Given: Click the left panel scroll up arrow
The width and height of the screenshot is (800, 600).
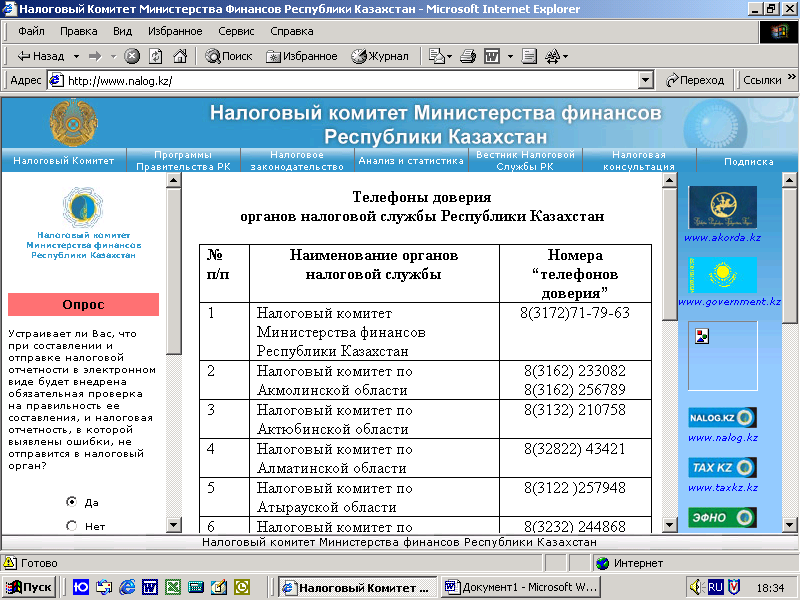Looking at the screenshot, I should [173, 180].
